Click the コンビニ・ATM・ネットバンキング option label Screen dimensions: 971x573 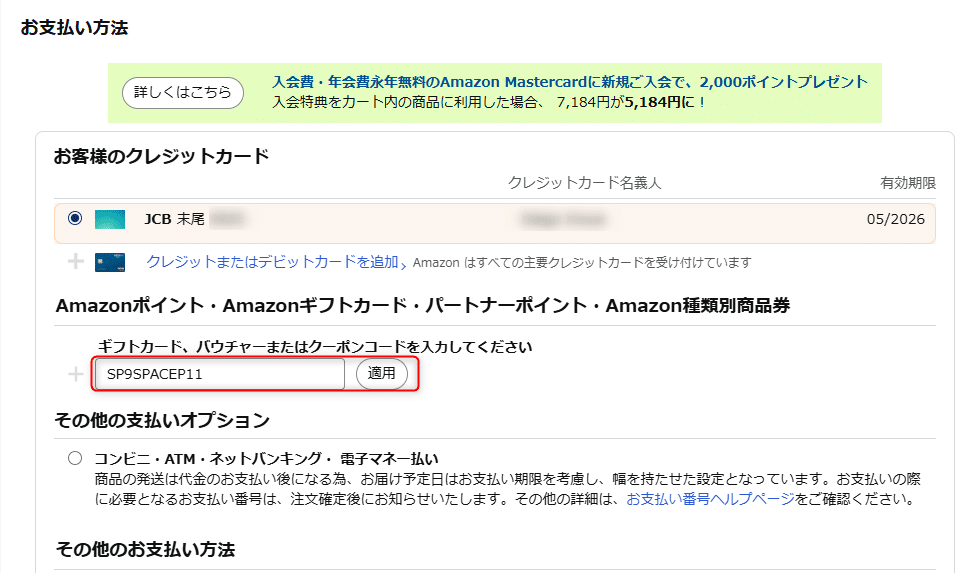point(266,459)
